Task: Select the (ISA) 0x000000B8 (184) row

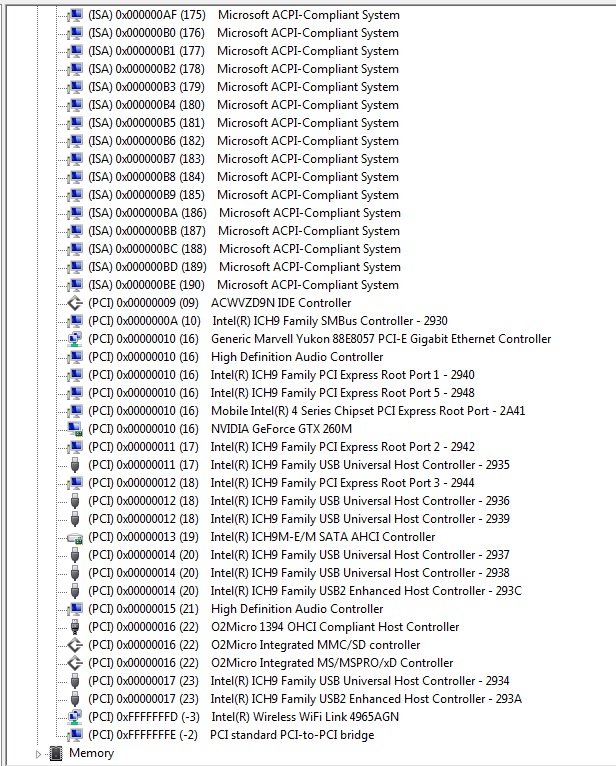Action: click(x=243, y=177)
